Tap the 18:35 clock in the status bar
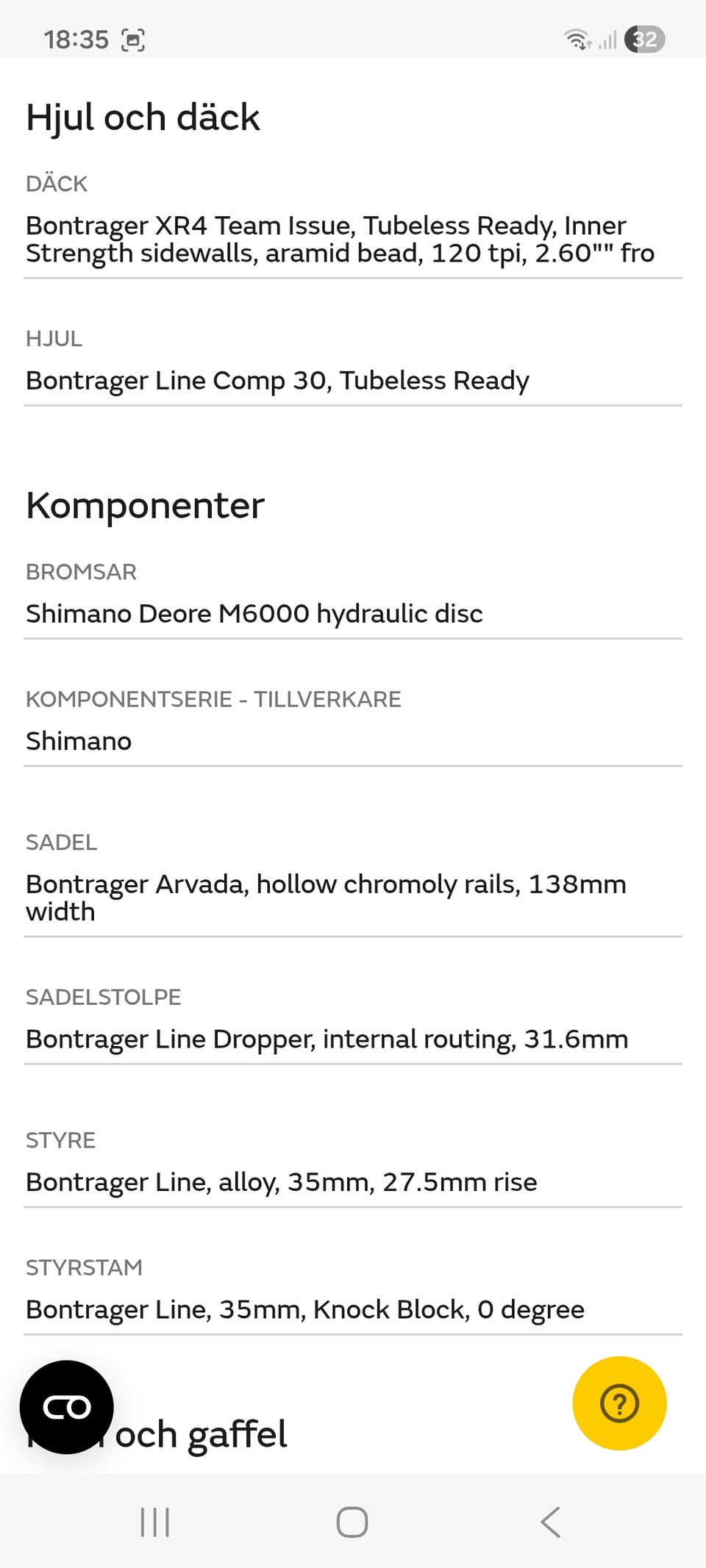This screenshot has height=1568, width=706. (76, 40)
